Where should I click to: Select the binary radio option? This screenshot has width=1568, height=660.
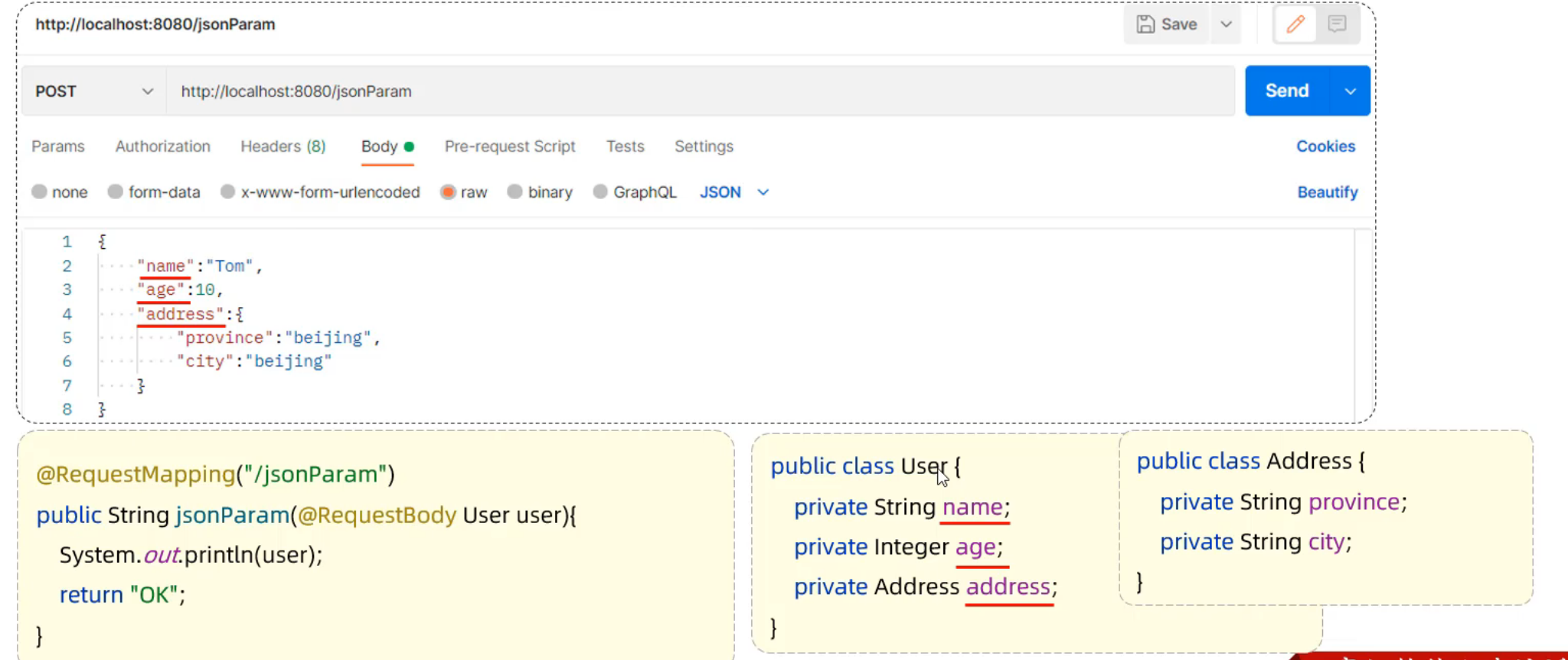(x=515, y=191)
